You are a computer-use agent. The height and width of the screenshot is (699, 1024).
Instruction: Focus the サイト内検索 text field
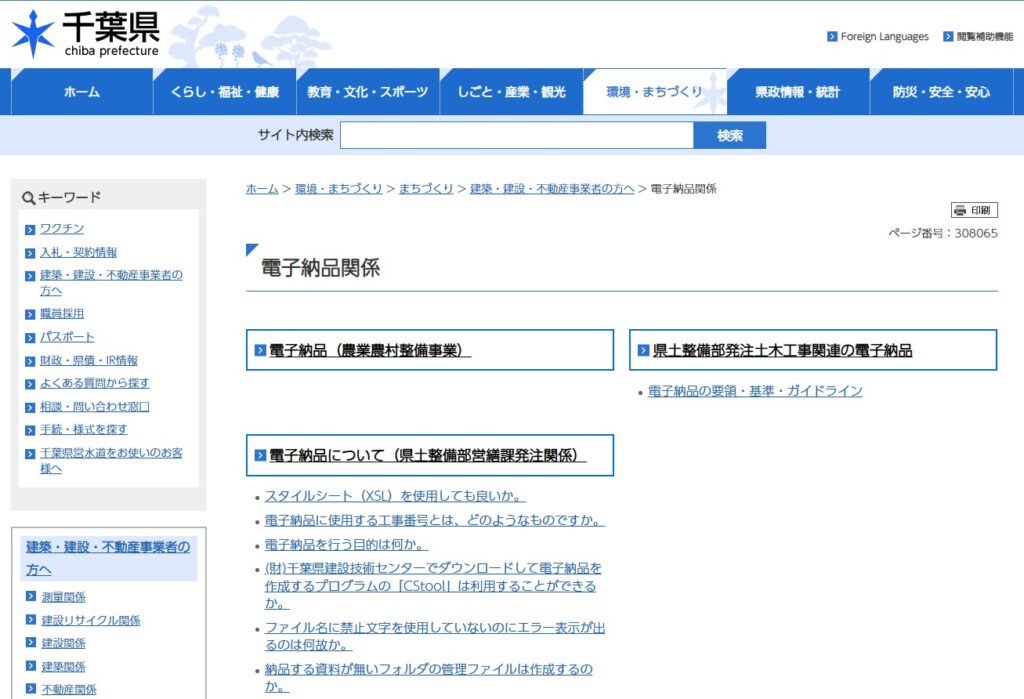[516, 135]
